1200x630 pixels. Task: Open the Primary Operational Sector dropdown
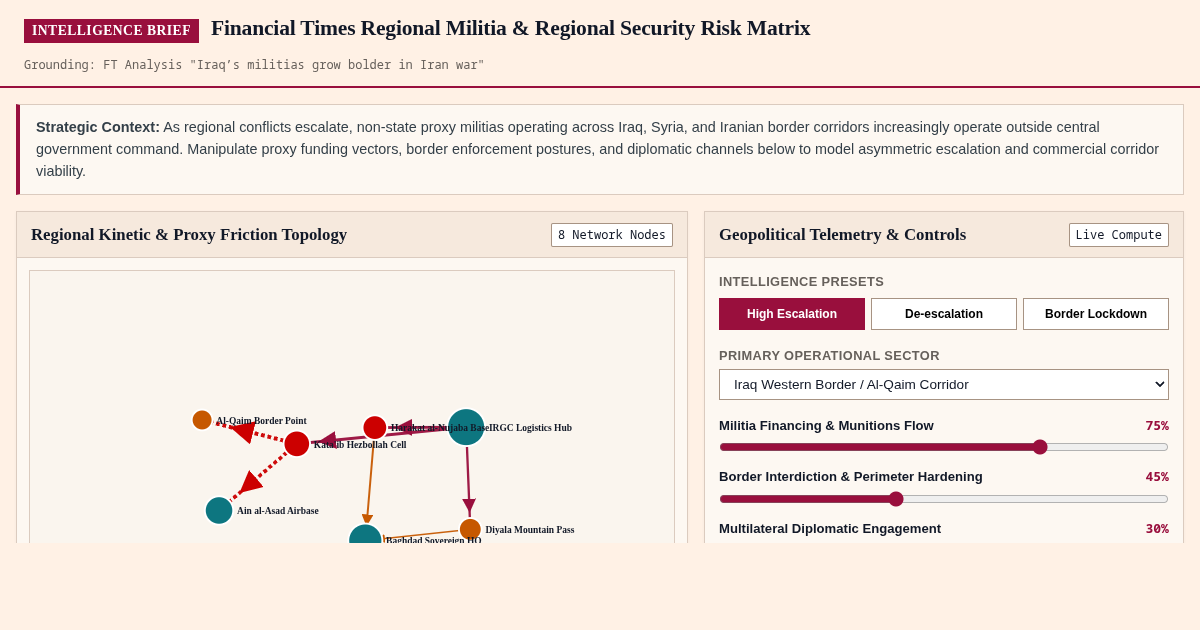click(x=944, y=384)
